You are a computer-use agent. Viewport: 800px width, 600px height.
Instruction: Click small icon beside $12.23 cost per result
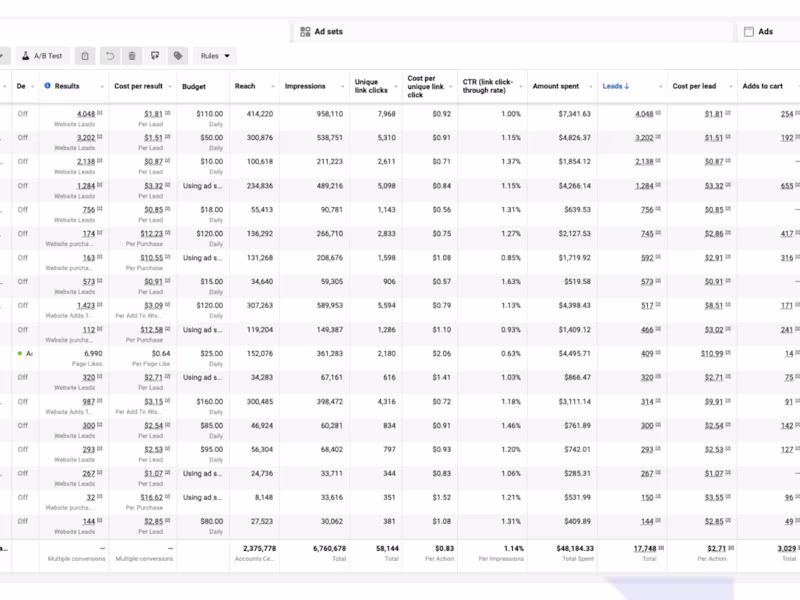[x=168, y=233]
